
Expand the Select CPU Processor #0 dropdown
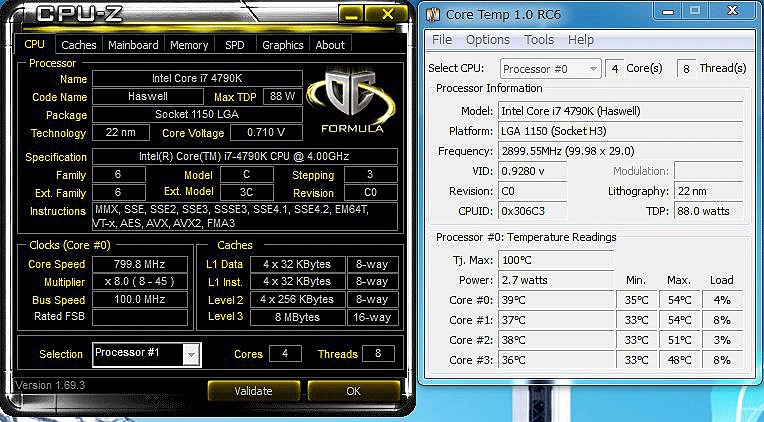593,69
